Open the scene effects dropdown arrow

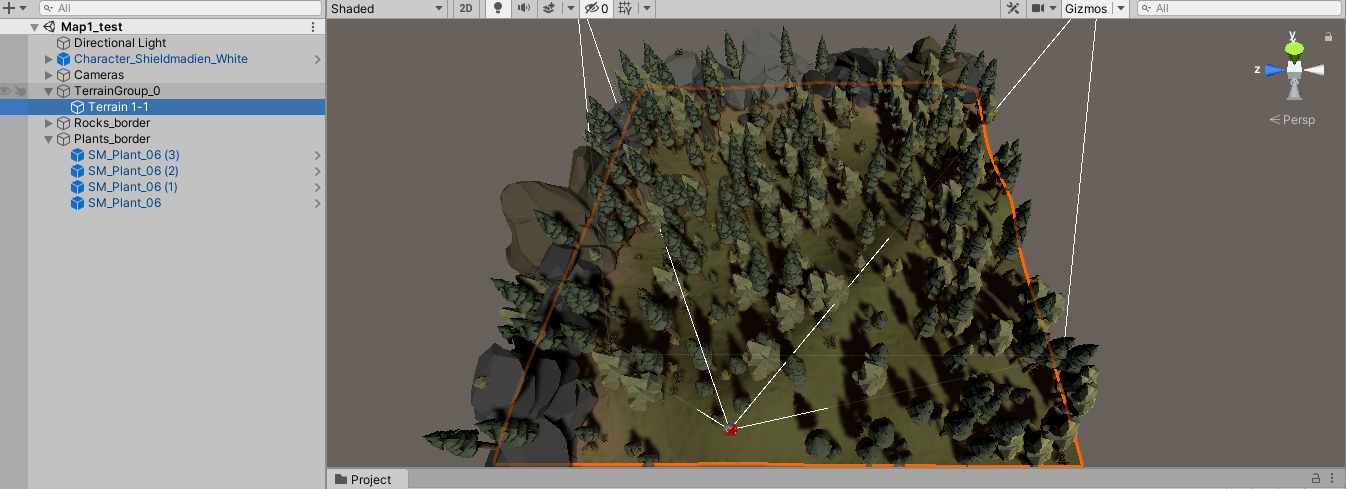[x=571, y=8]
